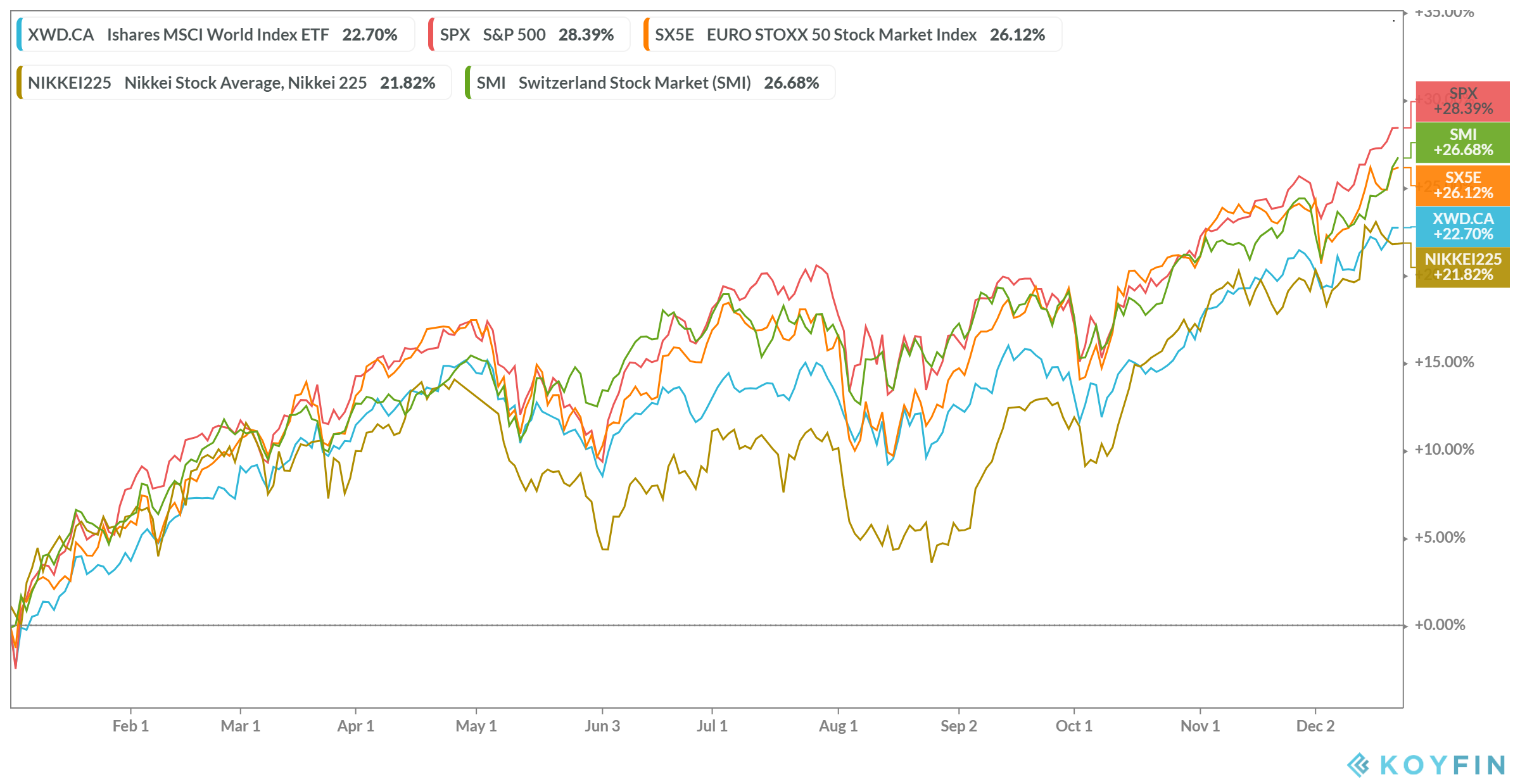Click the SX5E EURO STOXX 50 legend chip

tap(852, 34)
